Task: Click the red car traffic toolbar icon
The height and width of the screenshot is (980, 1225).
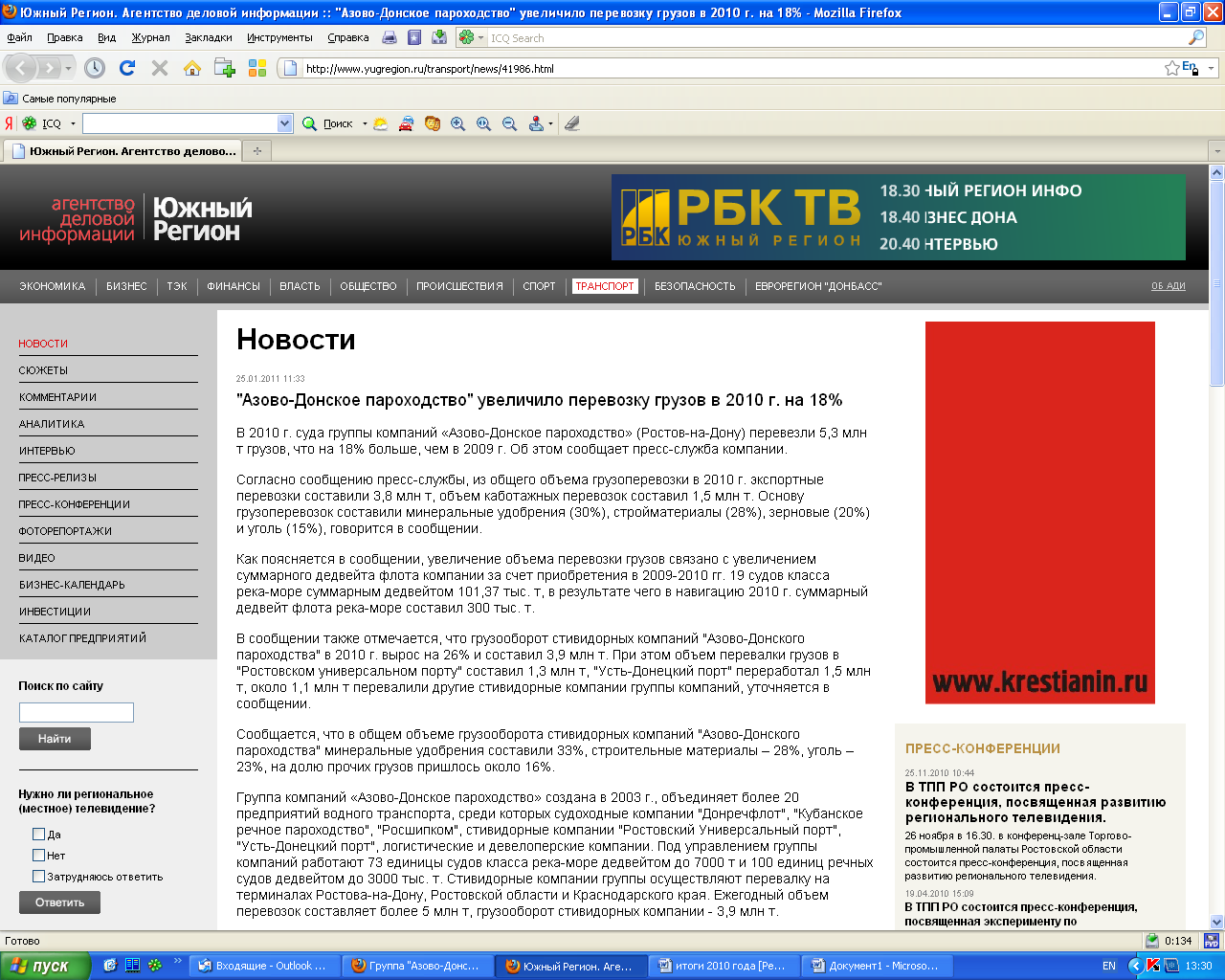Action: [x=407, y=123]
